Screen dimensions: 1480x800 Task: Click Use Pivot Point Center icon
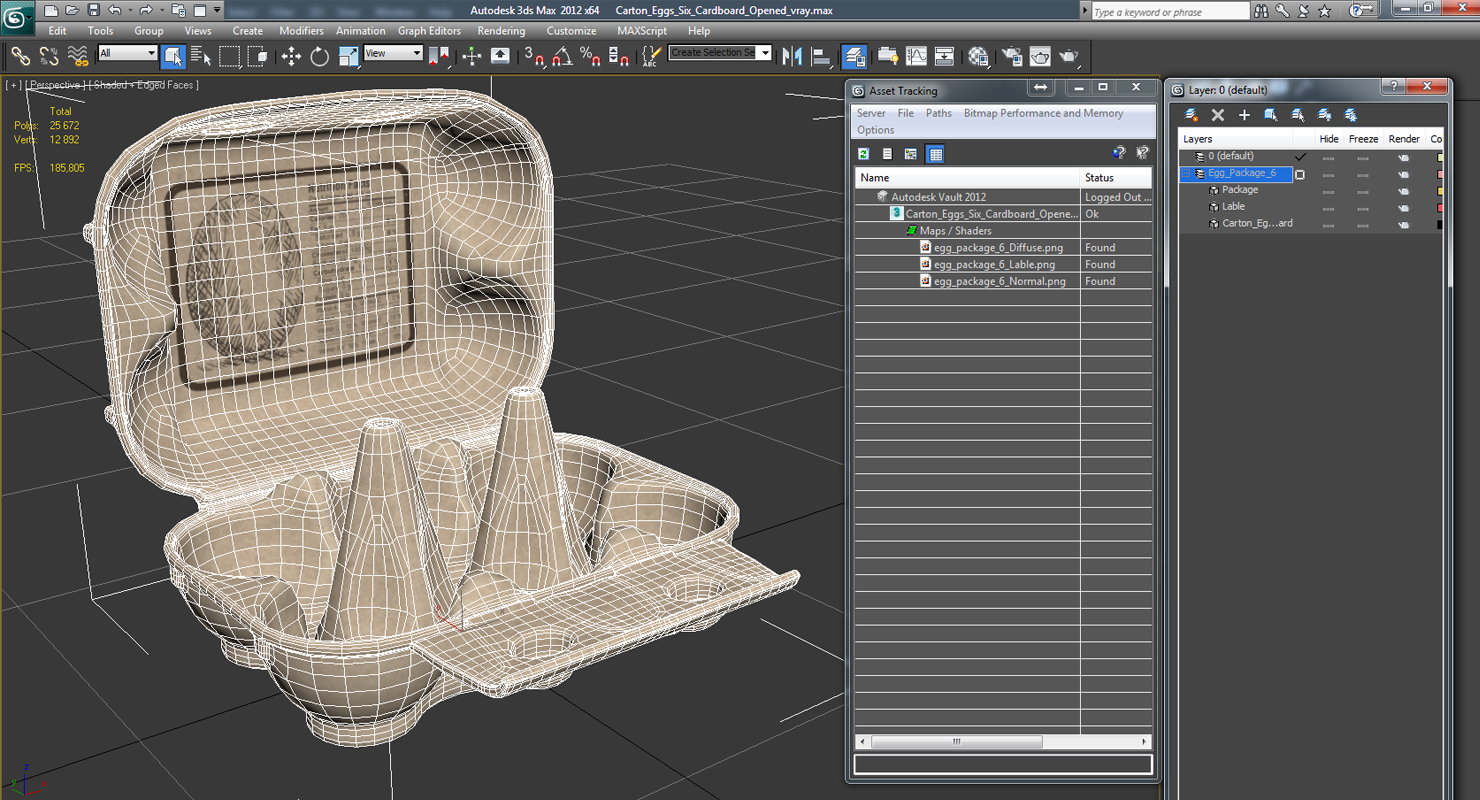pyautogui.click(x=439, y=56)
